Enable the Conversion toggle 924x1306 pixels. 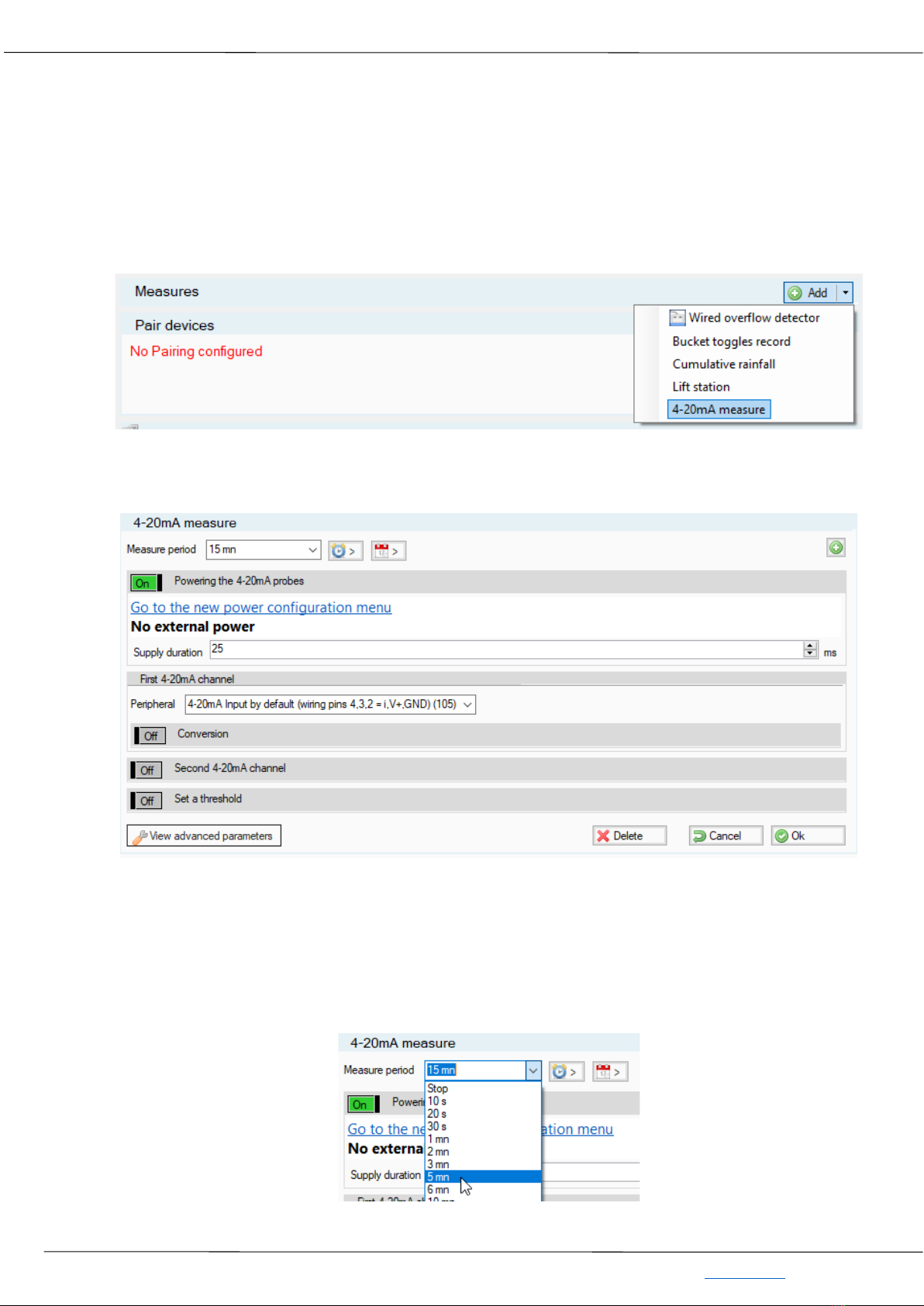(x=150, y=736)
